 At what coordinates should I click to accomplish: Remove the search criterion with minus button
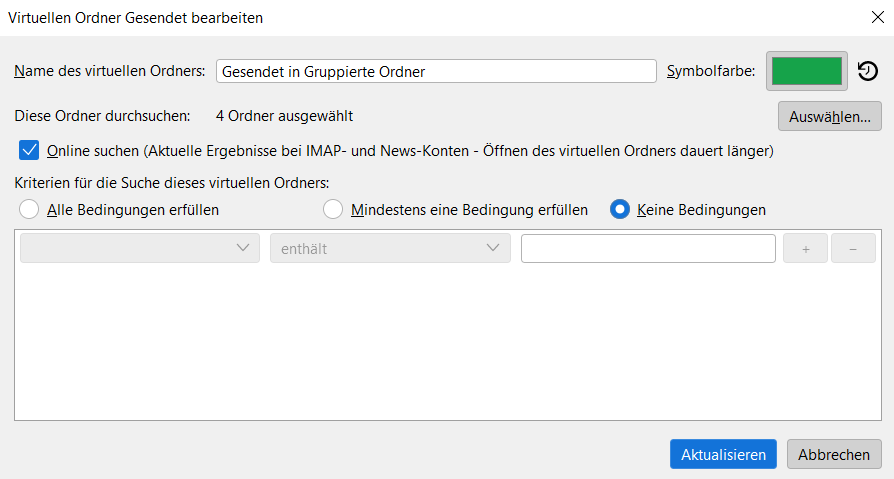(853, 249)
